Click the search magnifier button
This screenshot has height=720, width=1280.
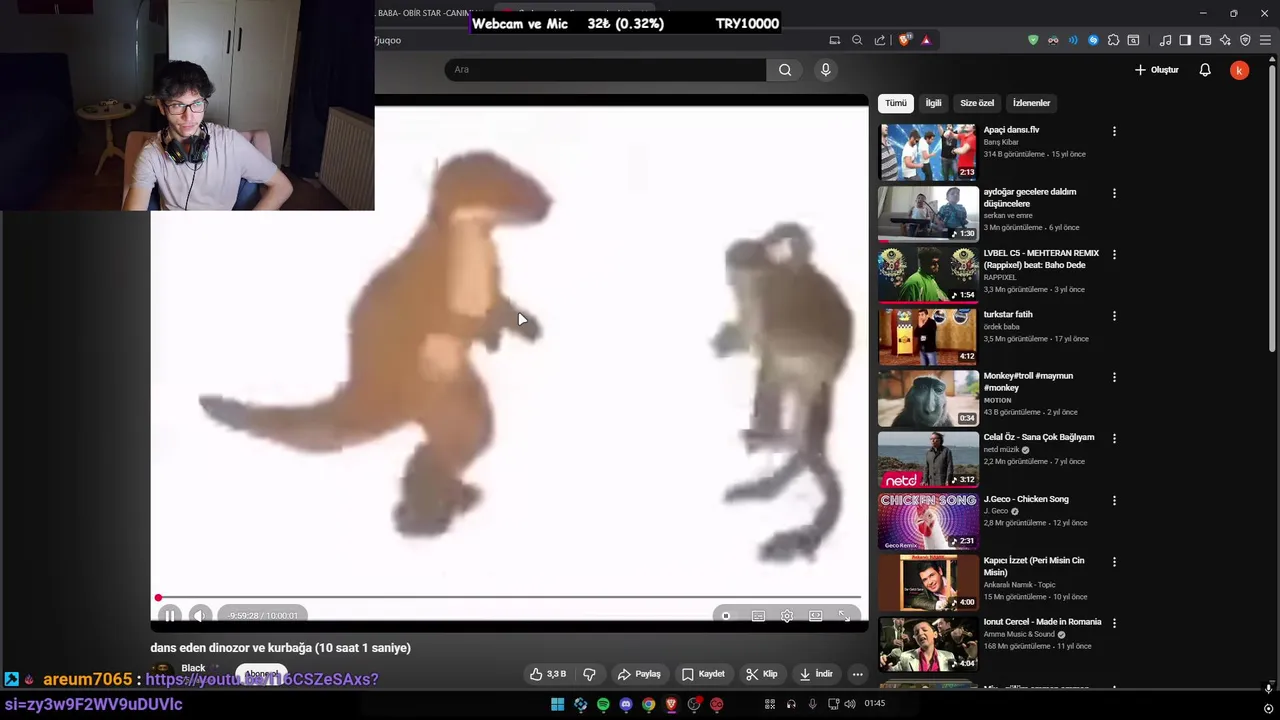click(785, 69)
